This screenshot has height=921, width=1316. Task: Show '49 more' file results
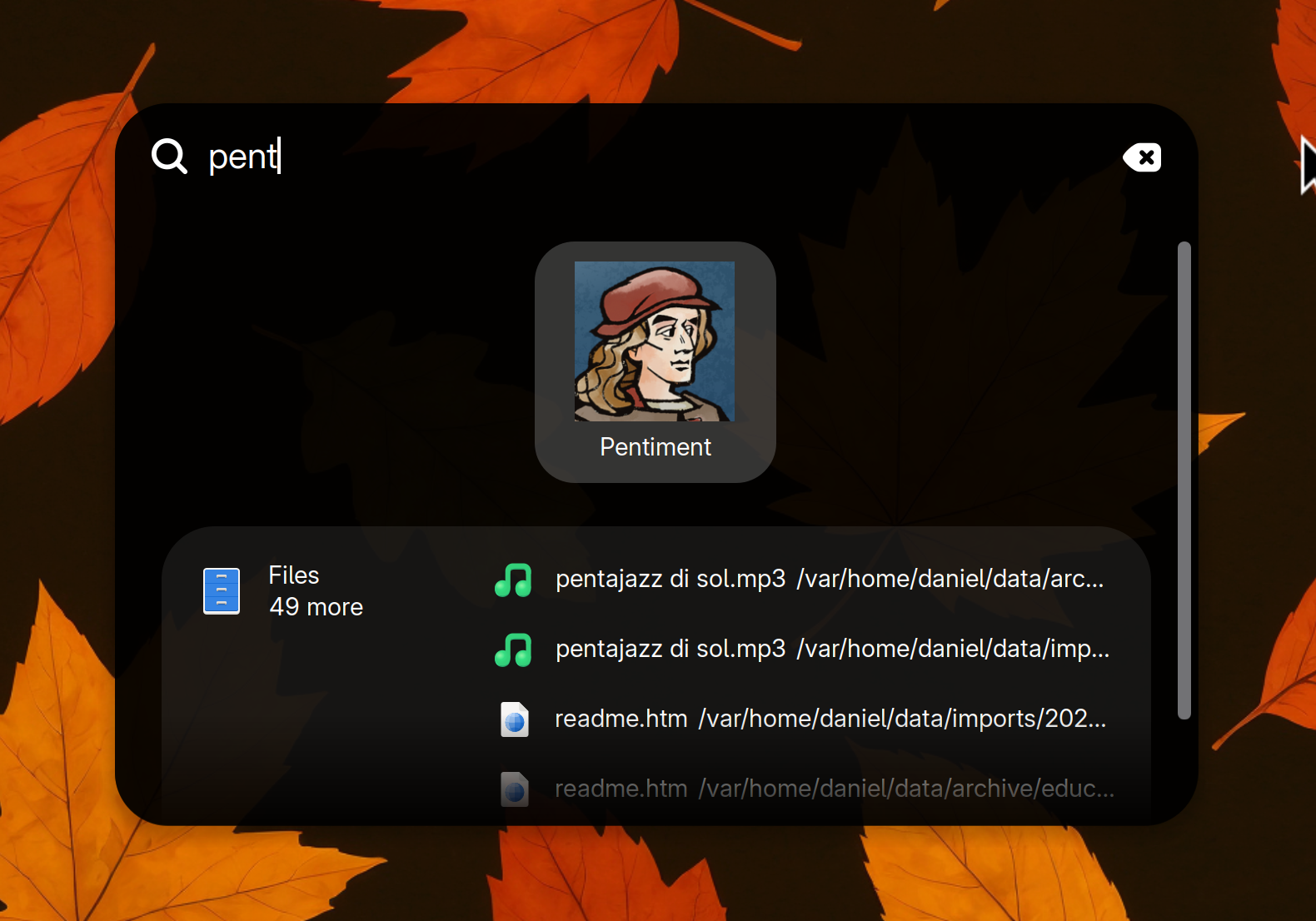click(317, 607)
